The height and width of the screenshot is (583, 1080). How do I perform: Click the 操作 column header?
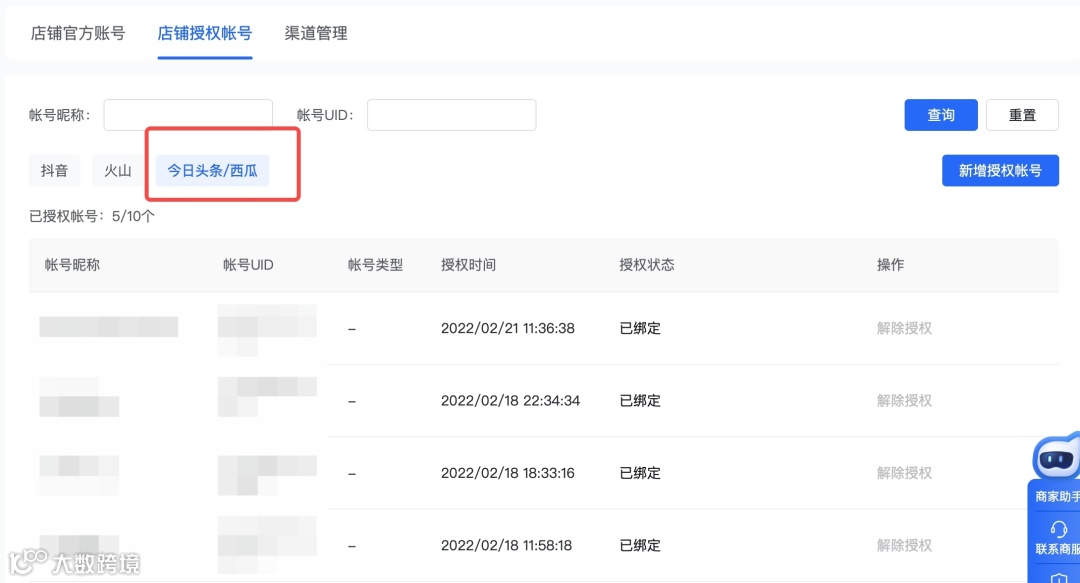[891, 265]
